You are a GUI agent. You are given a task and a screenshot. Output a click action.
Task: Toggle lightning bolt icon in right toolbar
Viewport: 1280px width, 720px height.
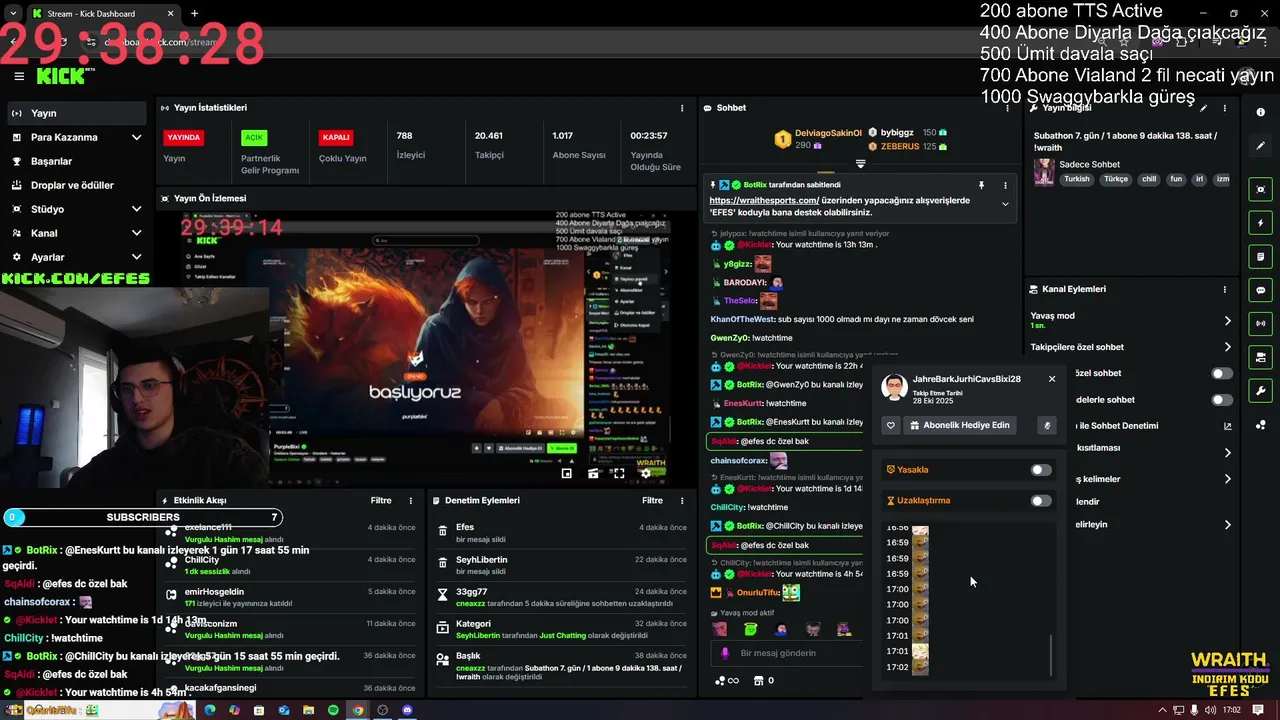(1261, 223)
